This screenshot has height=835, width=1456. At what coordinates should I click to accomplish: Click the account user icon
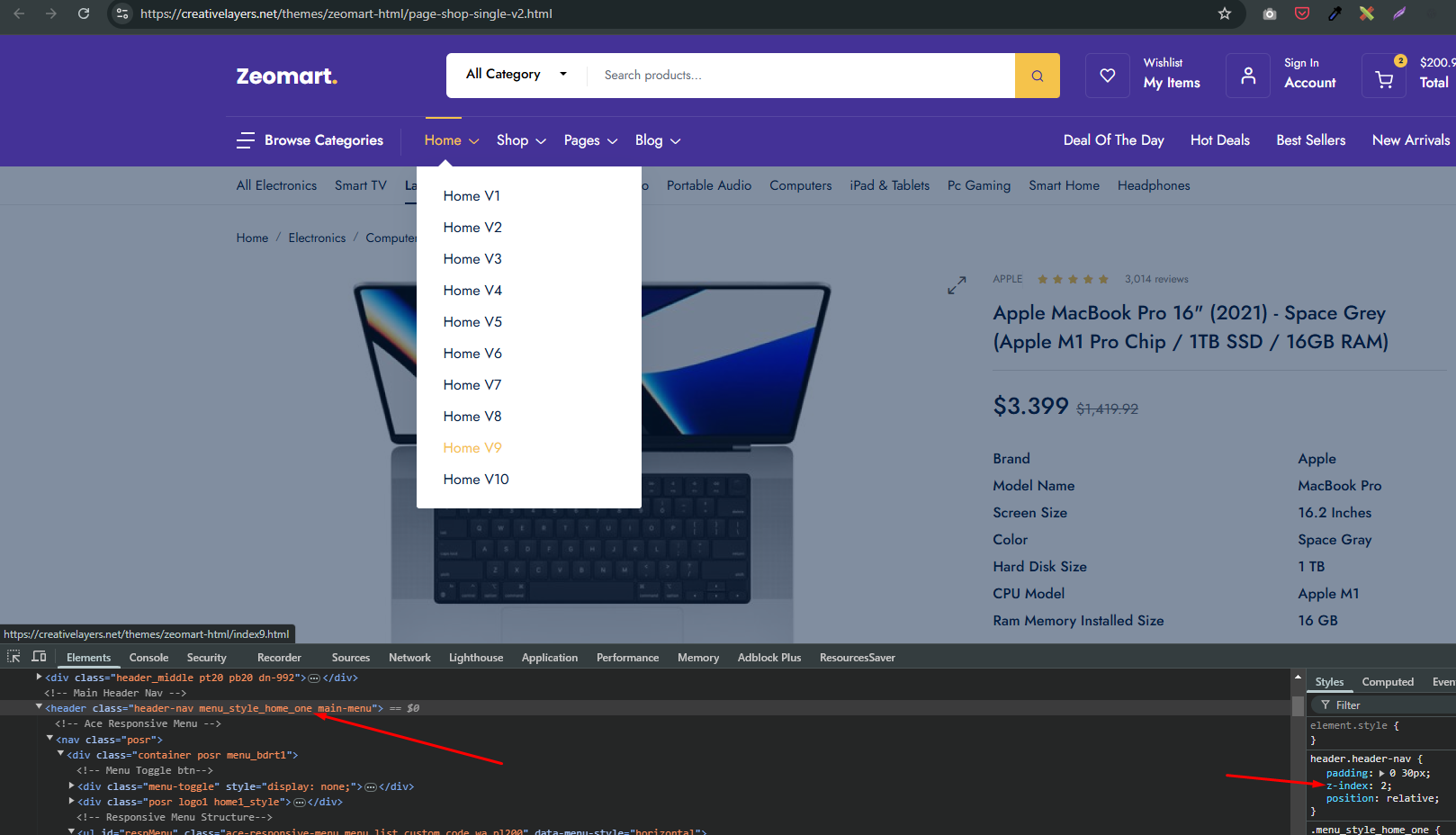(x=1248, y=76)
